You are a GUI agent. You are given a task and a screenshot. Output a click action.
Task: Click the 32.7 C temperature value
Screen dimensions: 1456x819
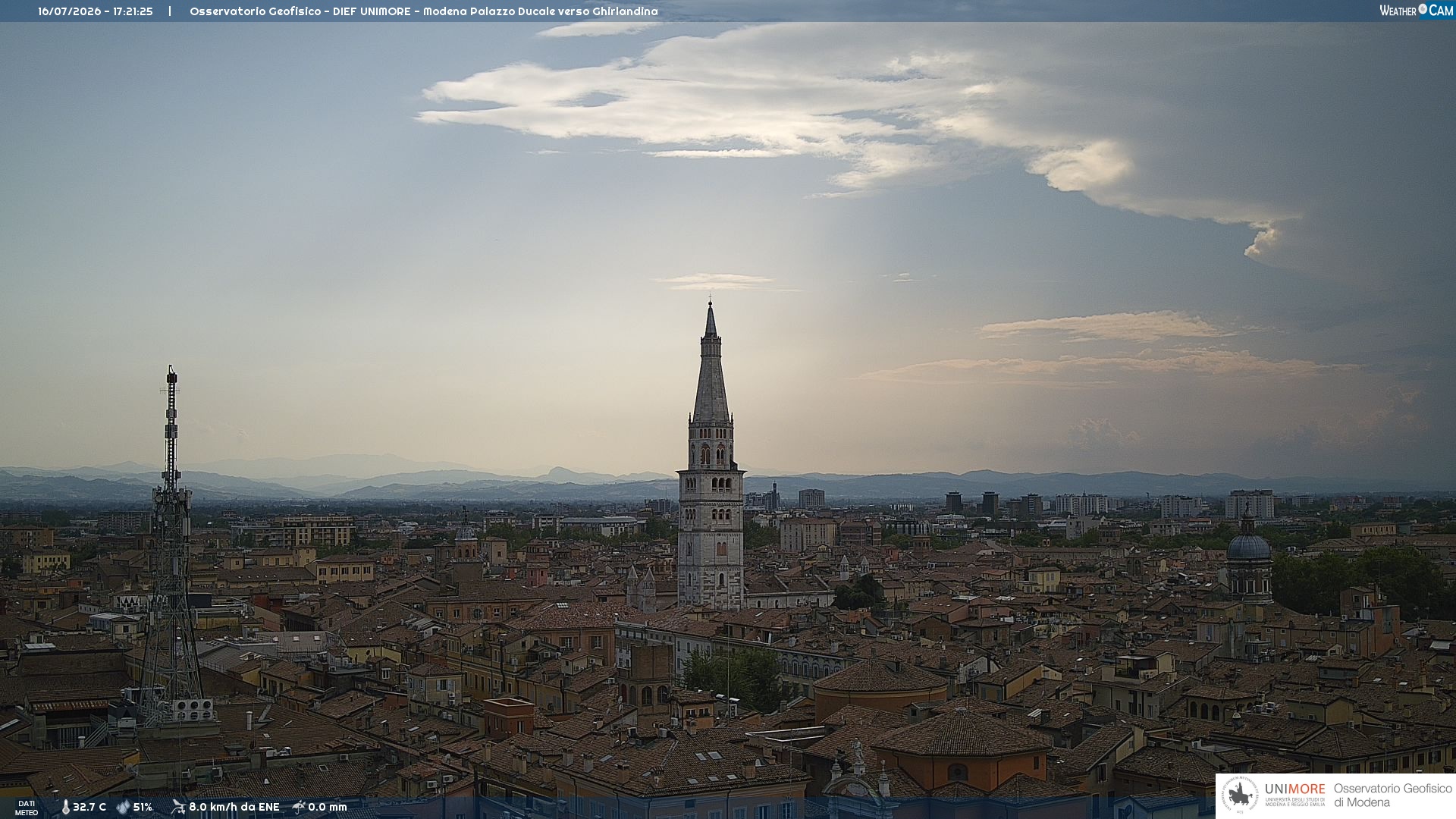pos(89,807)
